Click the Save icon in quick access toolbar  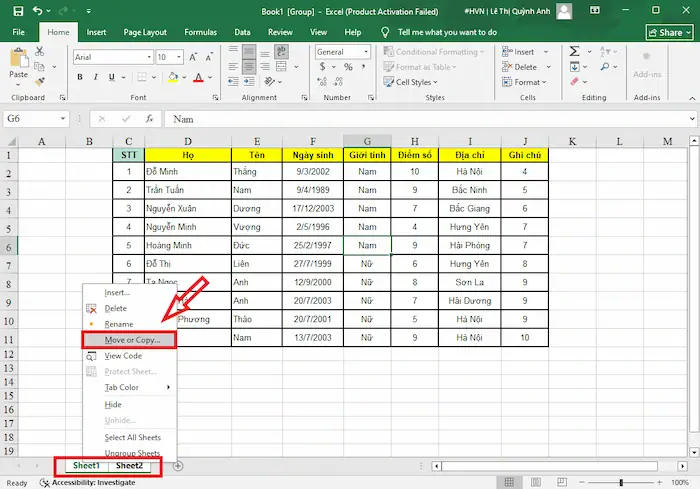coord(16,12)
